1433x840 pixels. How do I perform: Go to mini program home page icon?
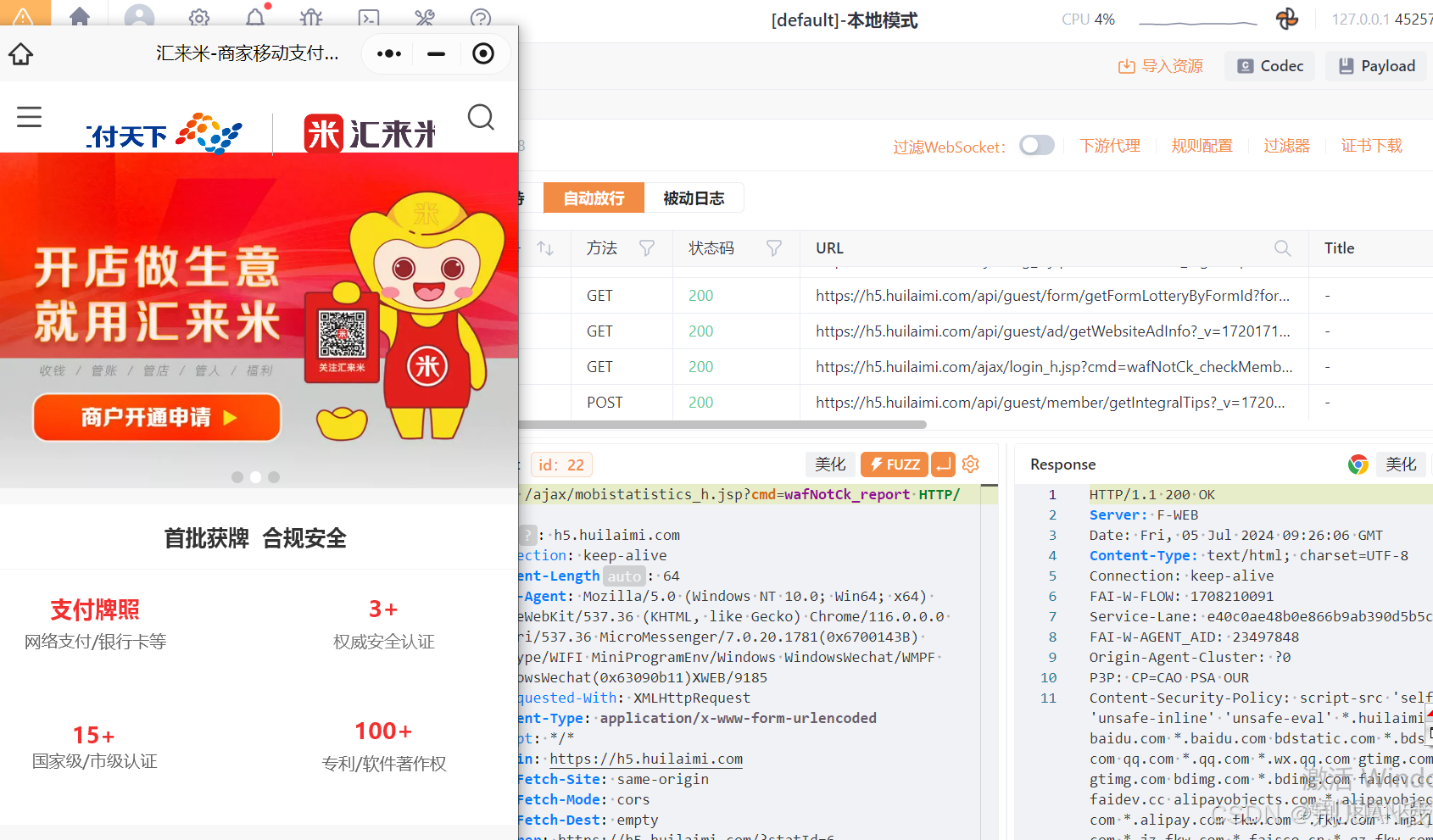point(21,54)
